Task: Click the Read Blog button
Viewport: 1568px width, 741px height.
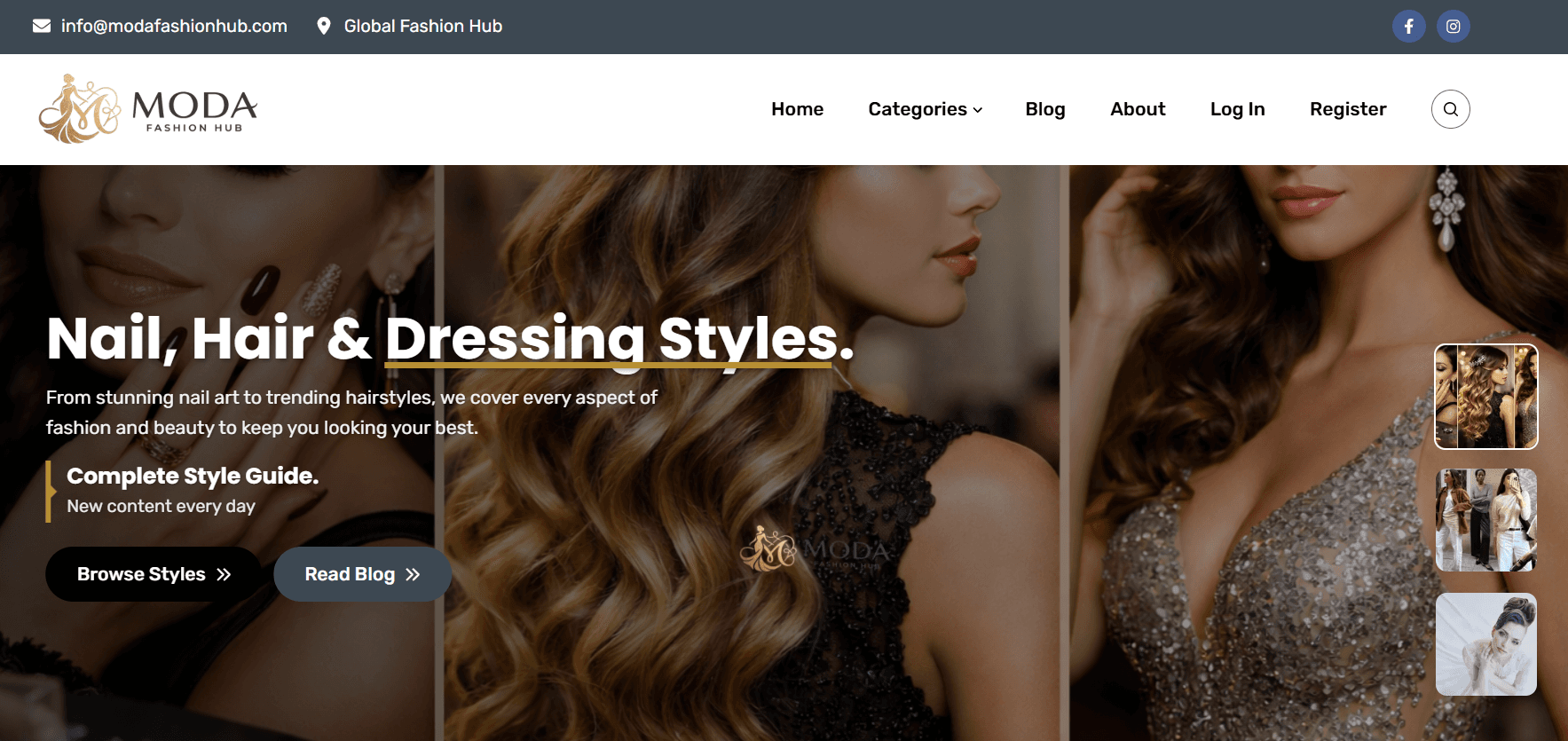Action: pos(362,574)
